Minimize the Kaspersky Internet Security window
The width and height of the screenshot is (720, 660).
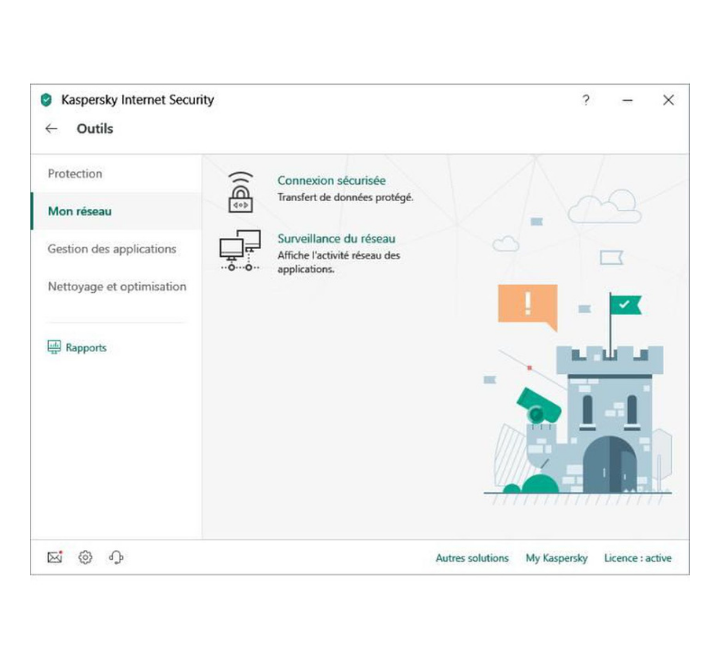click(628, 100)
